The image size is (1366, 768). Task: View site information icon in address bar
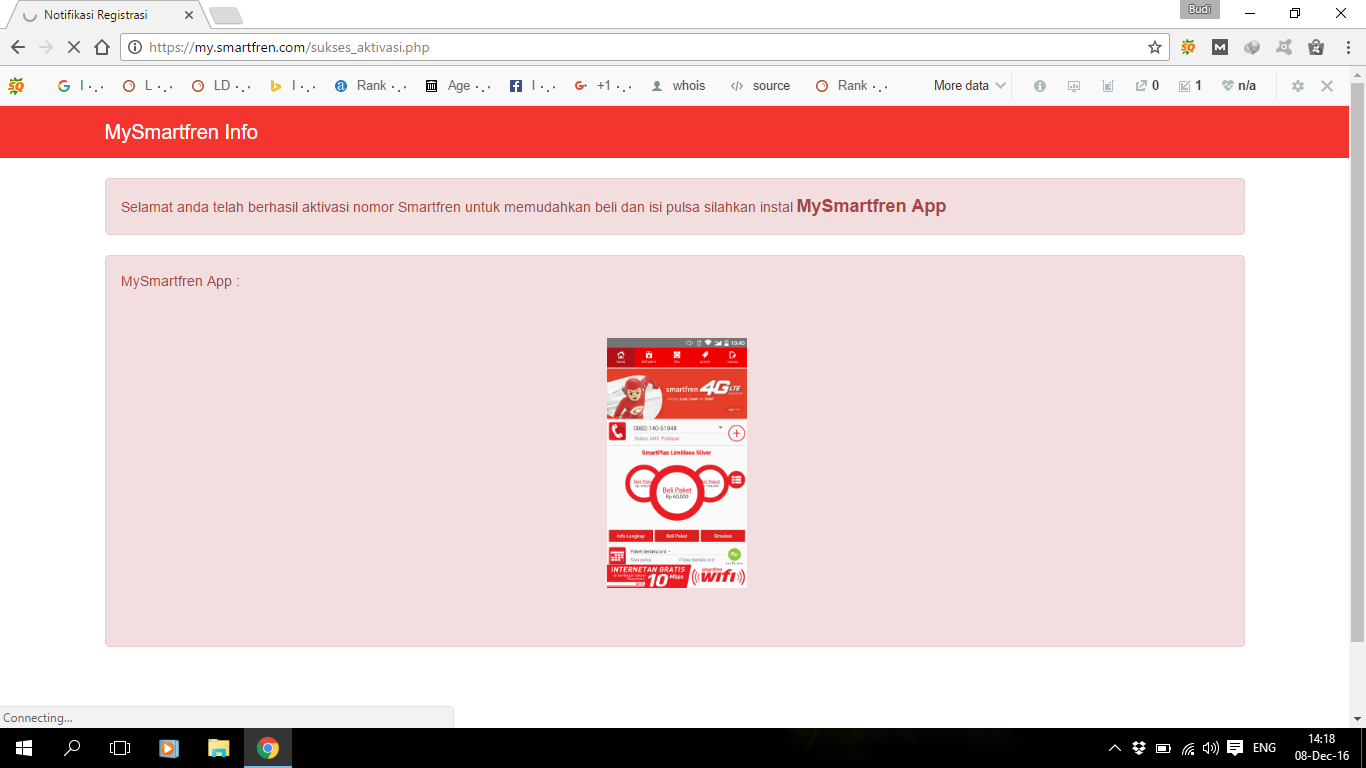[x=136, y=47]
